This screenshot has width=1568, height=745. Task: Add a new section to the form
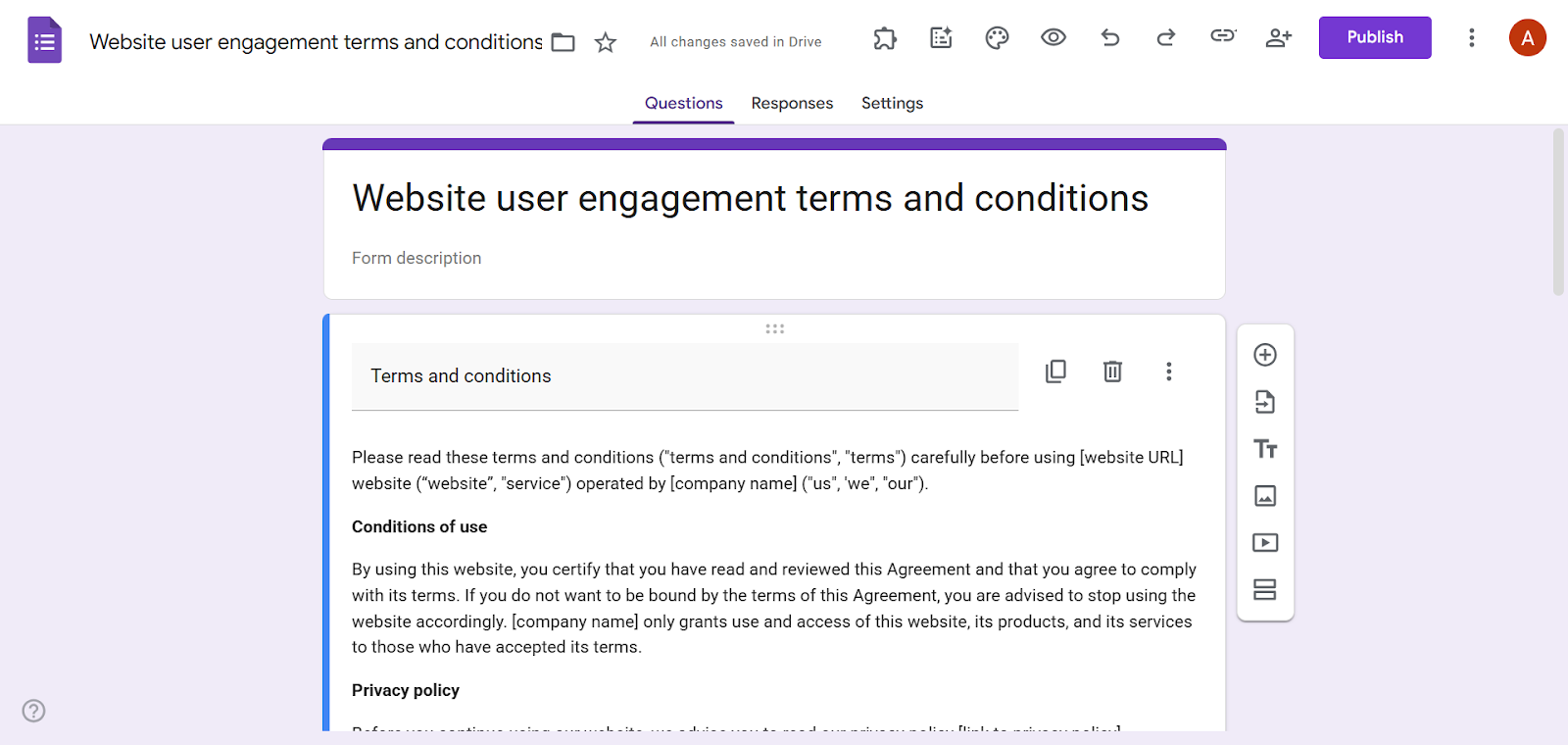point(1265,589)
